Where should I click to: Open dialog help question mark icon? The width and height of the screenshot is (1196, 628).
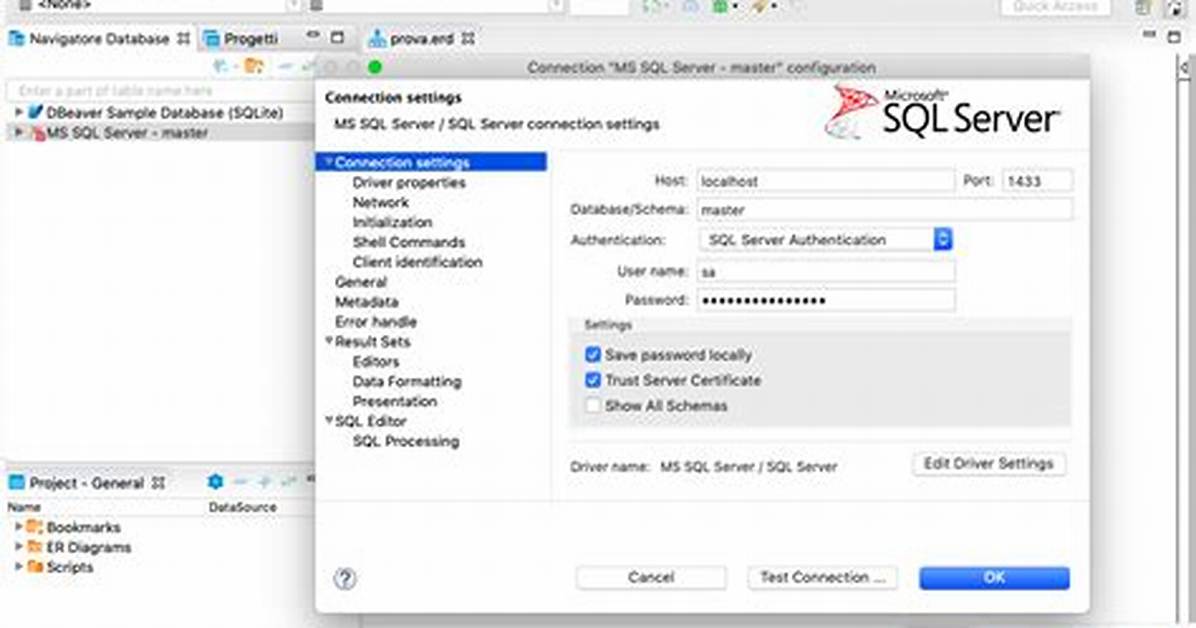coord(345,578)
